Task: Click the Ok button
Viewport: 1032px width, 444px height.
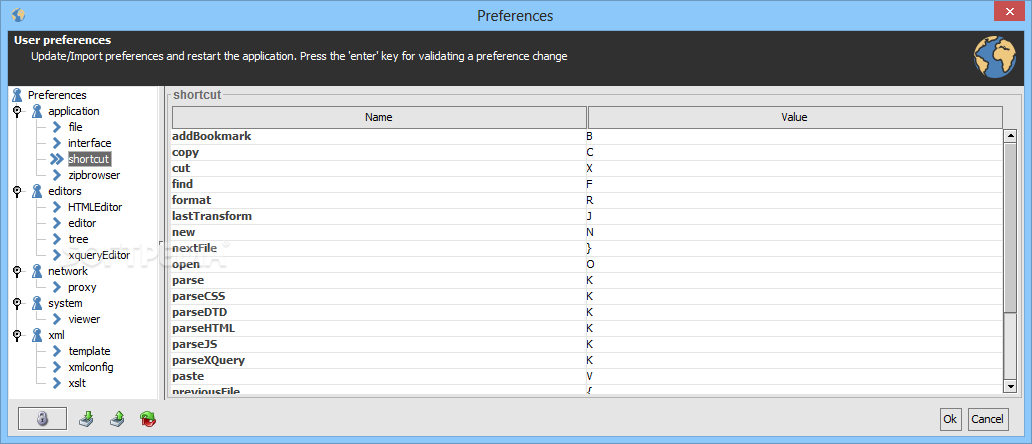Action: pos(950,419)
